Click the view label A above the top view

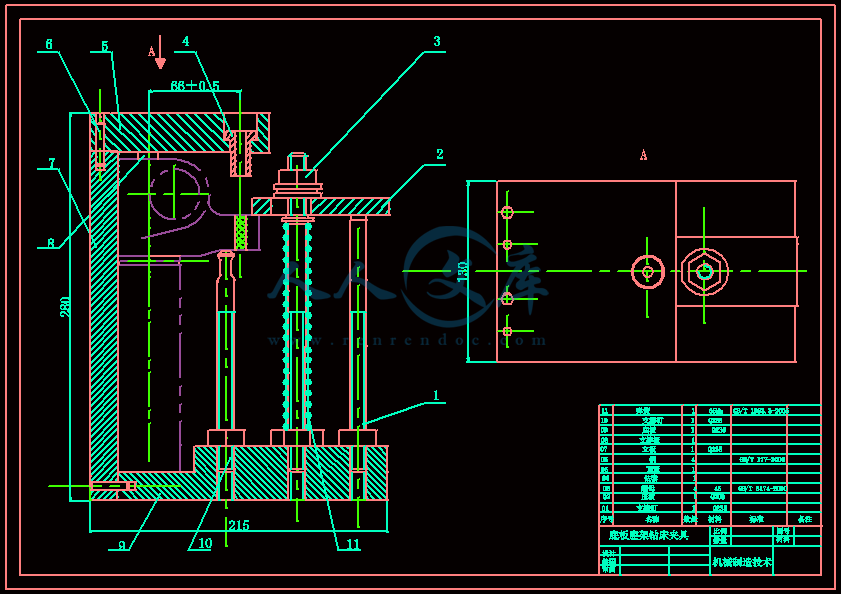pyautogui.click(x=644, y=155)
